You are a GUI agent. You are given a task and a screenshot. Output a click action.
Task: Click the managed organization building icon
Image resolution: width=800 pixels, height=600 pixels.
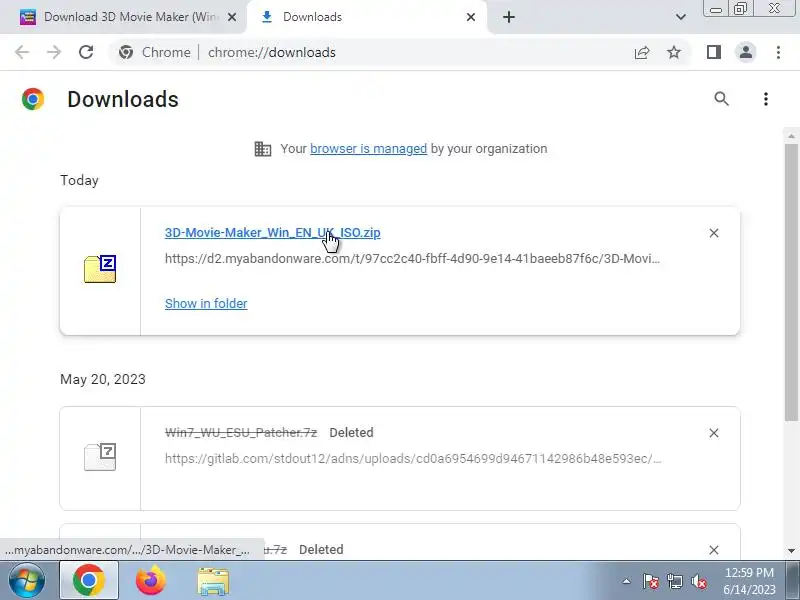click(263, 149)
